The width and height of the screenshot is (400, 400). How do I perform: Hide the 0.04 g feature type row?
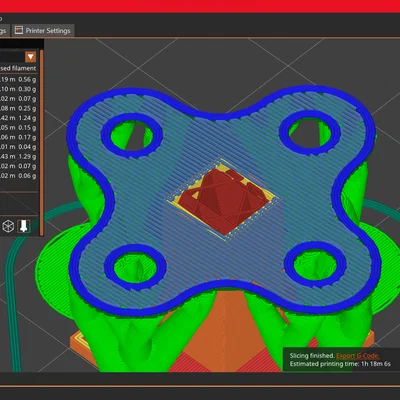18,147
